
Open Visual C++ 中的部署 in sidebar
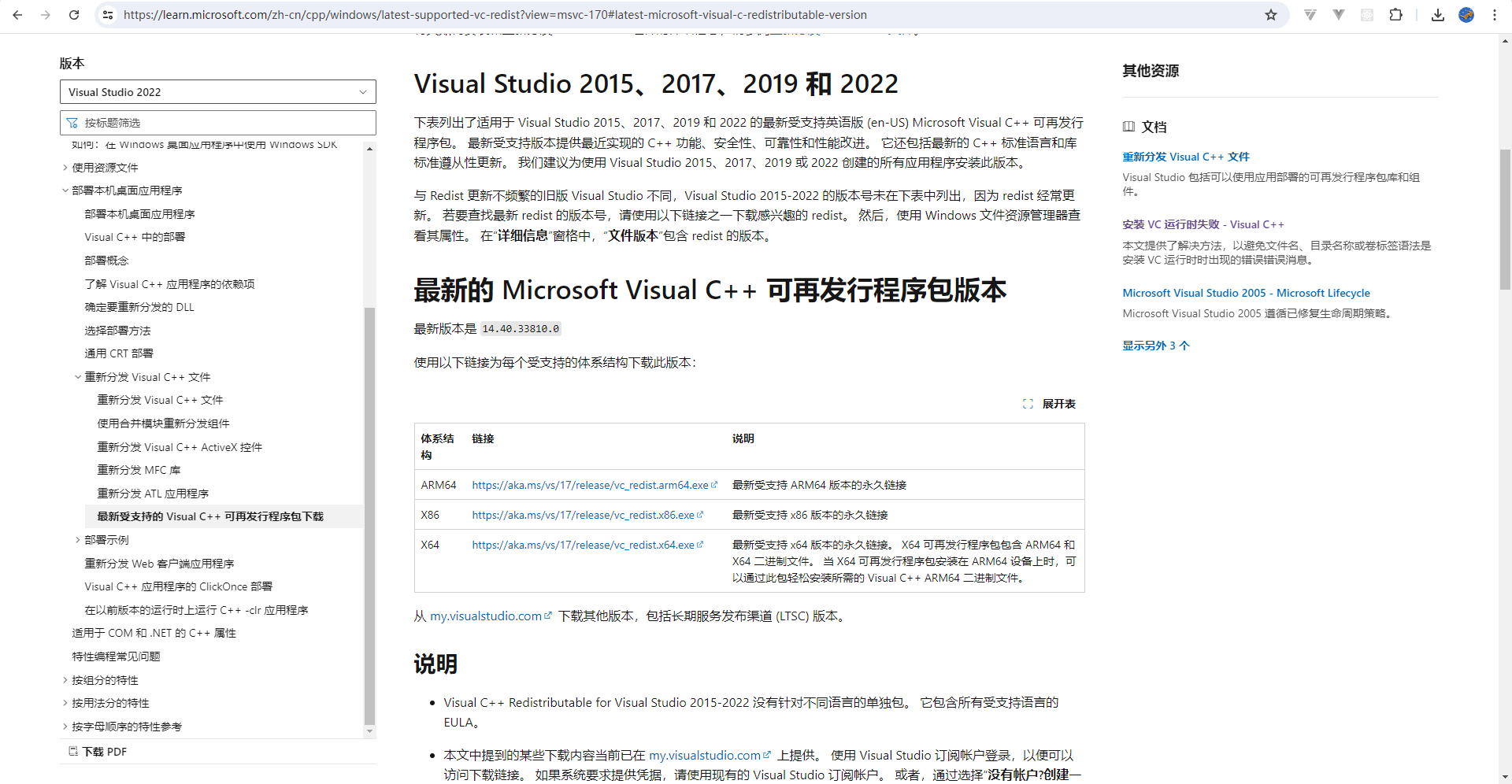click(x=135, y=237)
